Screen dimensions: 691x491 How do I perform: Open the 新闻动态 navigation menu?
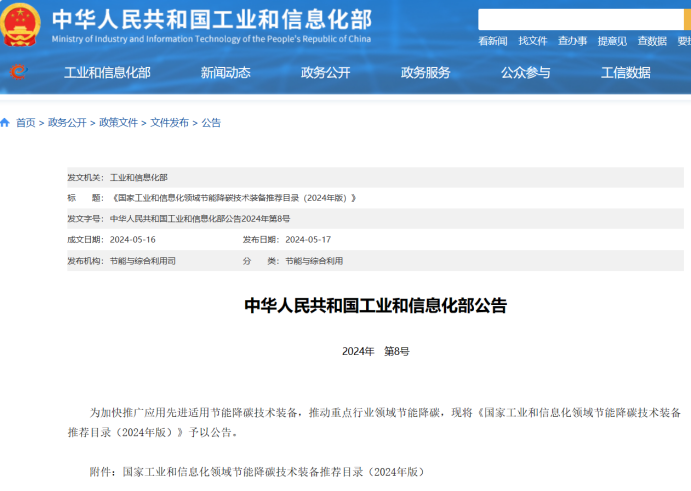click(225, 72)
